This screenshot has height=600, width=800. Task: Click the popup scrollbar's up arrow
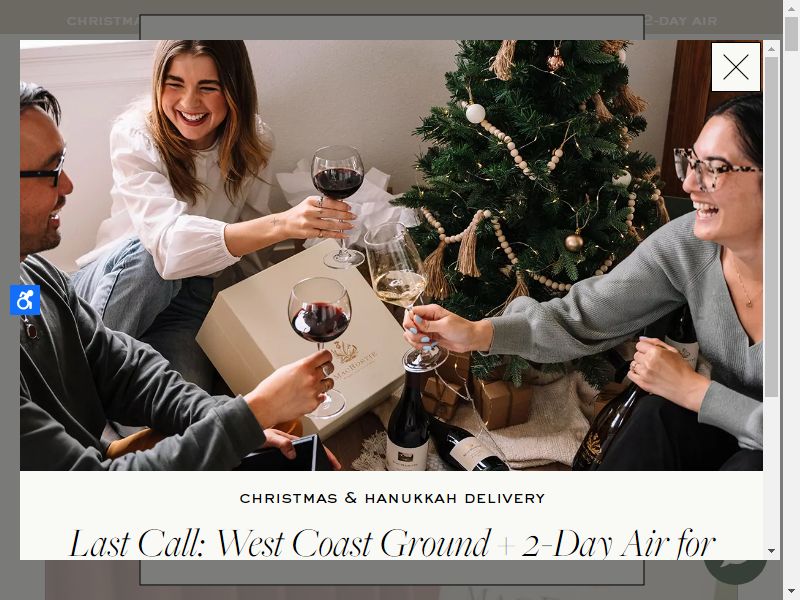click(x=771, y=49)
